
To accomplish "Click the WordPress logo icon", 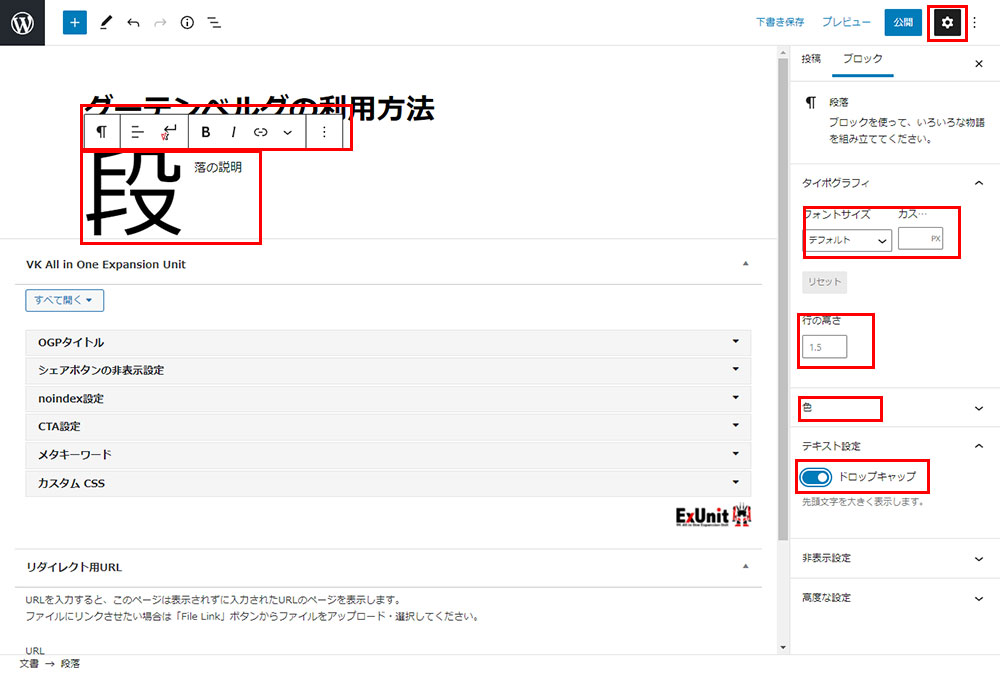I will click(x=22, y=22).
